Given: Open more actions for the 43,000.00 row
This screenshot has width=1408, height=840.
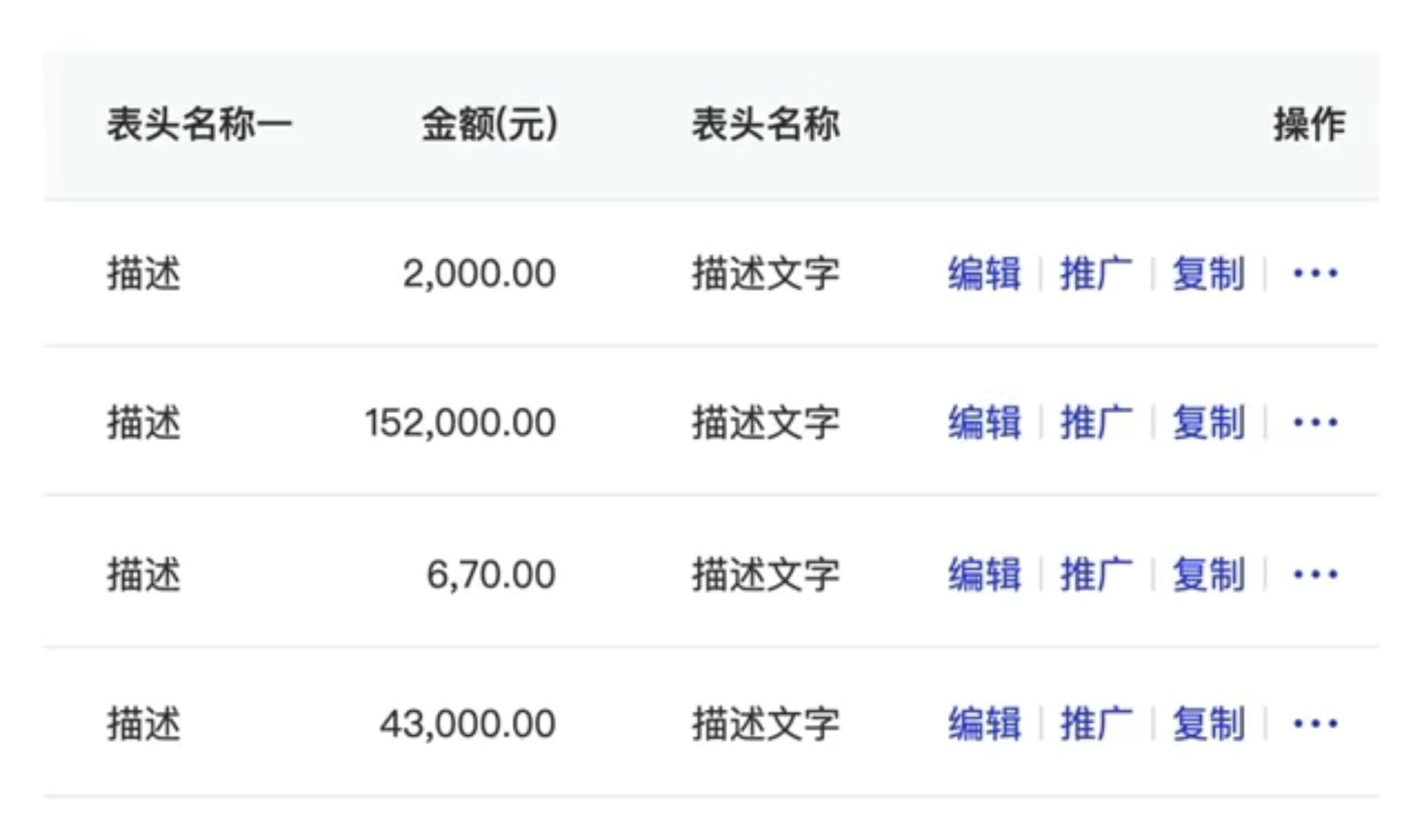Looking at the screenshot, I should pyautogui.click(x=1315, y=723).
